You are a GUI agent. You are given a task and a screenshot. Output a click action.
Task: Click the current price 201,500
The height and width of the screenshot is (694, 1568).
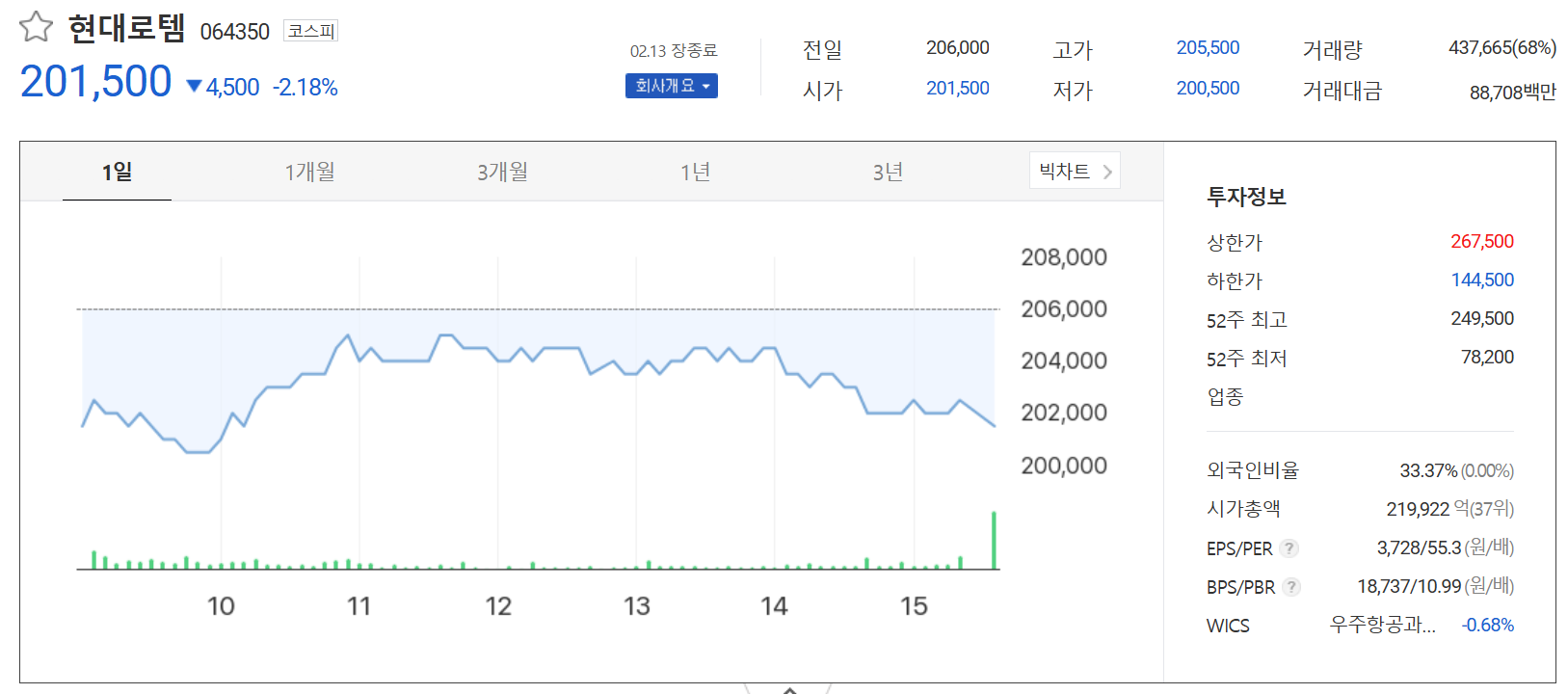(95, 82)
